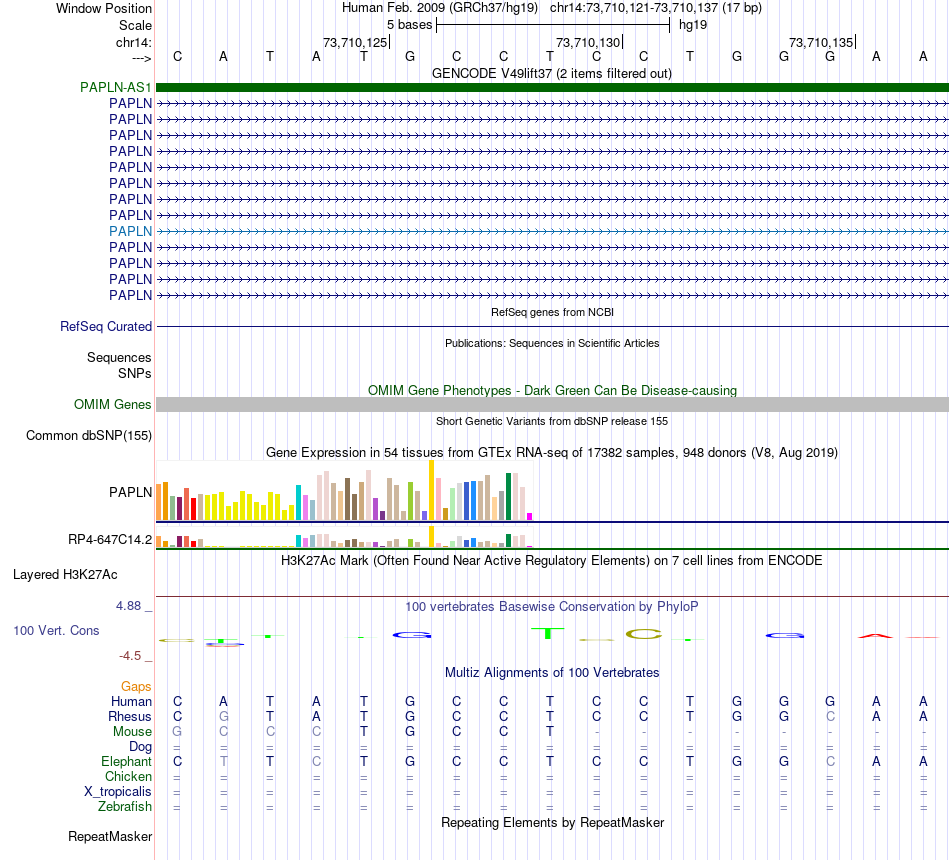The image size is (950, 860).
Task: Click the 73,710,130 ruler position marker
Action: 588,42
